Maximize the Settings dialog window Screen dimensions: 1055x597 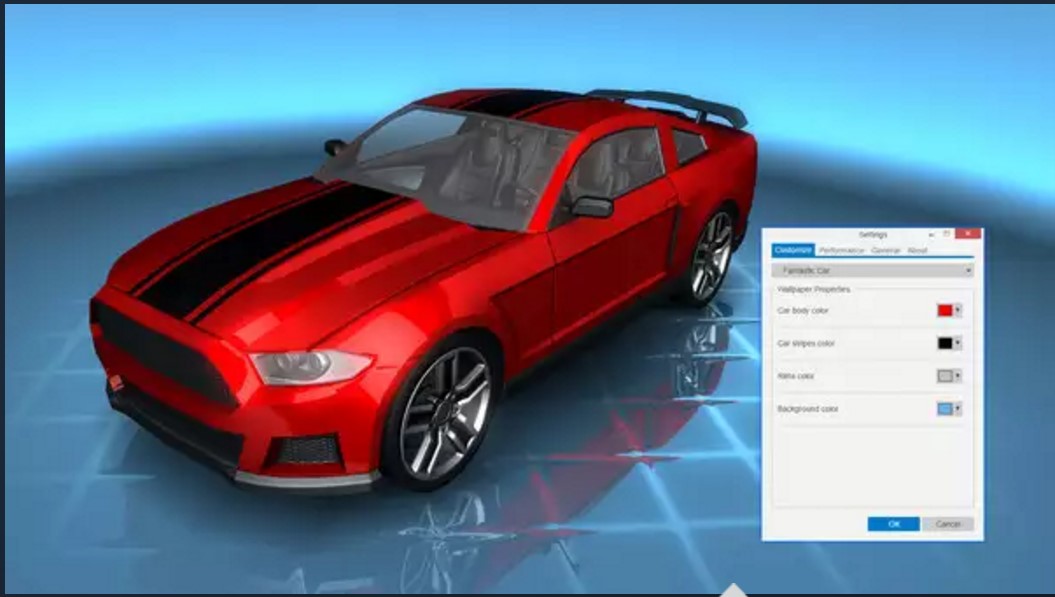947,234
